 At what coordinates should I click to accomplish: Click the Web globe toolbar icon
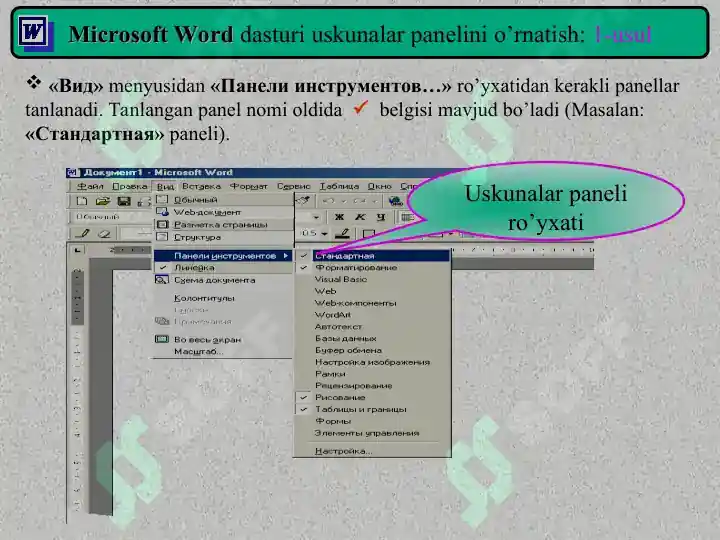click(x=395, y=201)
